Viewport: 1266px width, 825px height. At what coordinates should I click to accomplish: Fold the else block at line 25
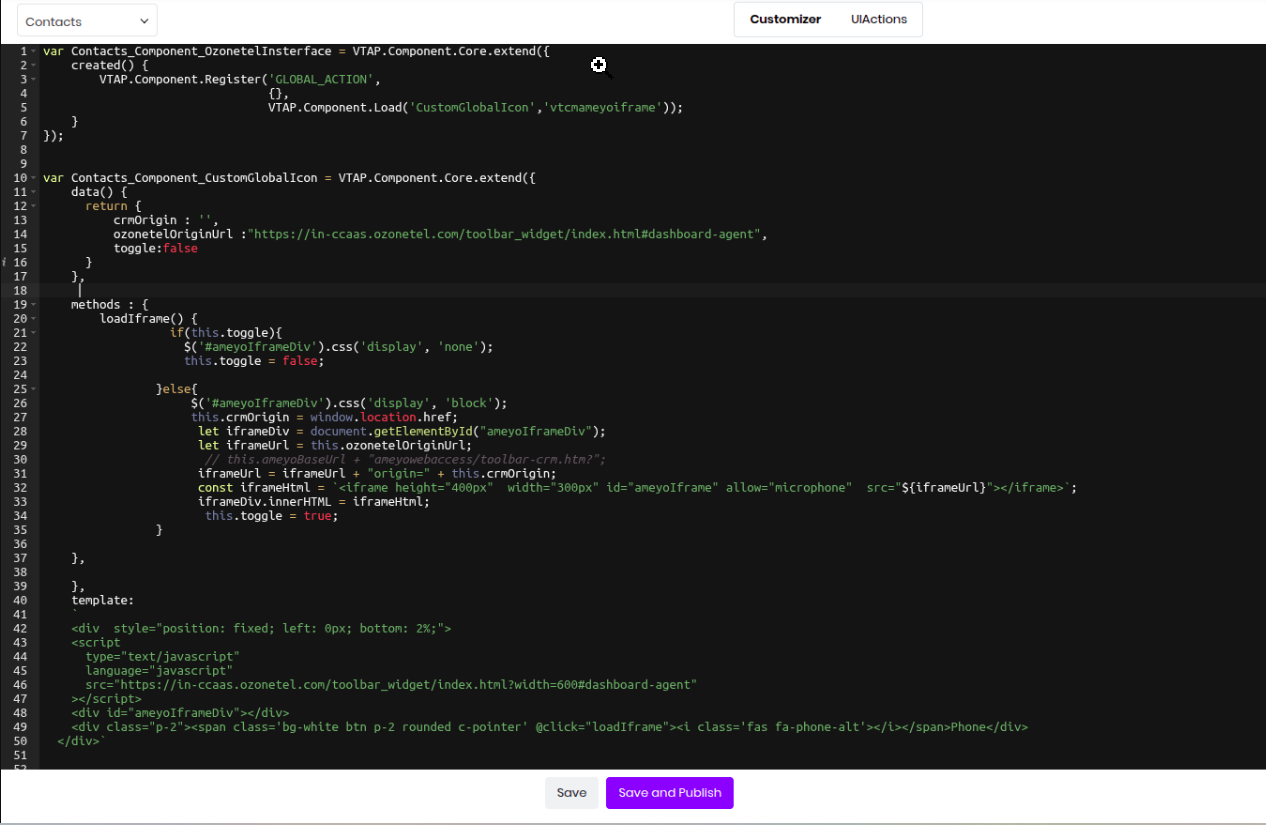(35, 389)
